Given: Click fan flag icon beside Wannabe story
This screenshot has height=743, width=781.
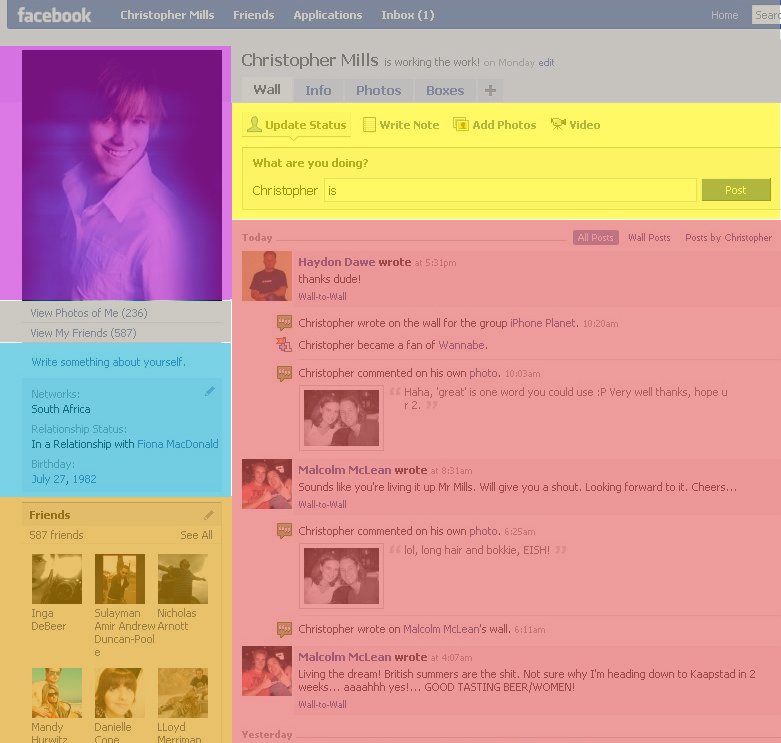Looking at the screenshot, I should coord(284,345).
